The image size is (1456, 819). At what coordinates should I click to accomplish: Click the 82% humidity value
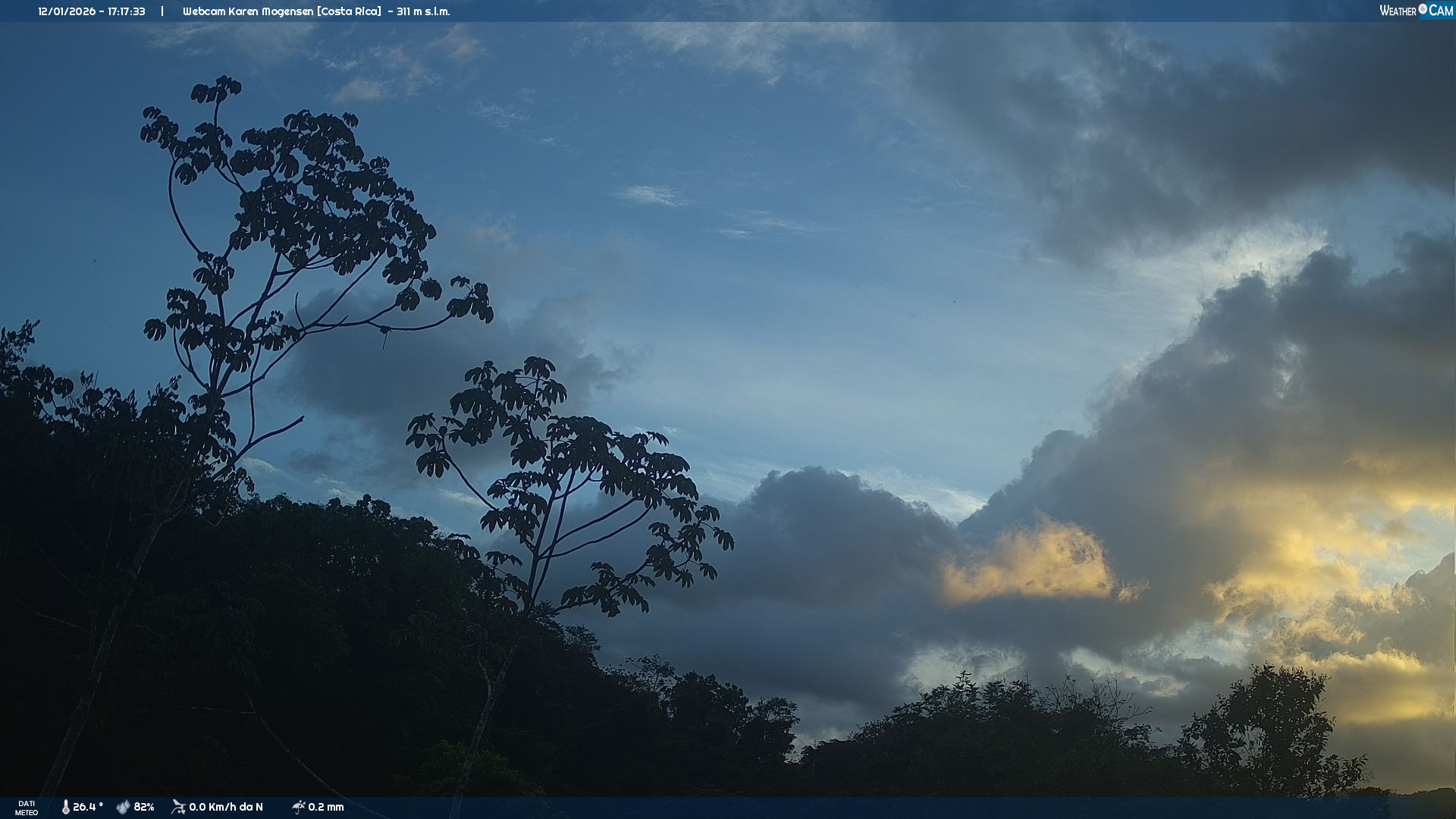pos(144,807)
